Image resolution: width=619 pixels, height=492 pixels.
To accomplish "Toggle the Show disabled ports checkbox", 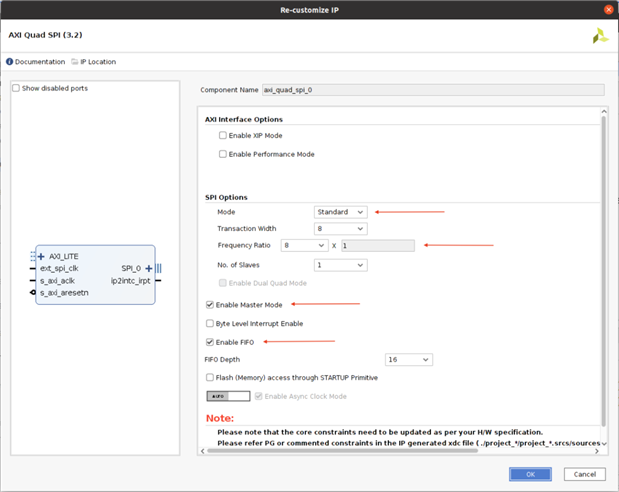I will tap(15, 88).
